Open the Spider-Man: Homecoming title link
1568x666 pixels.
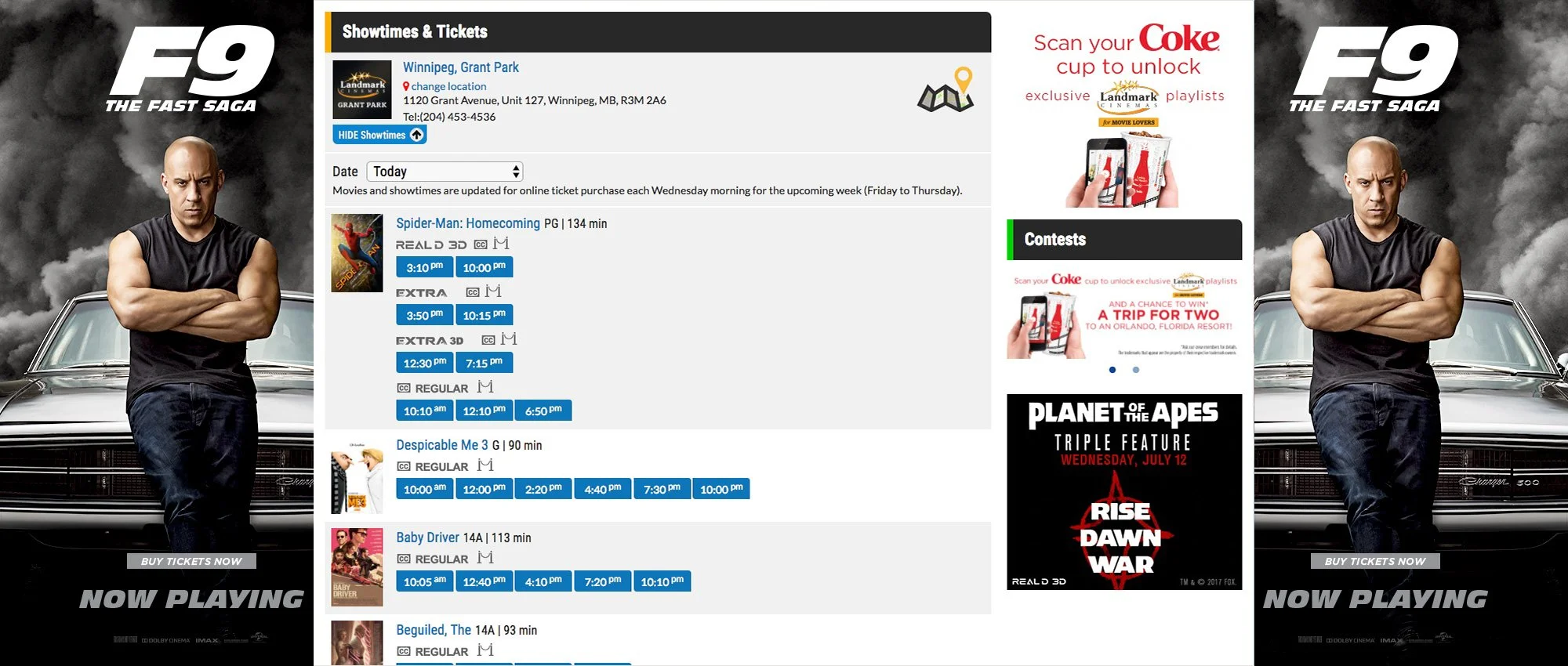[468, 223]
